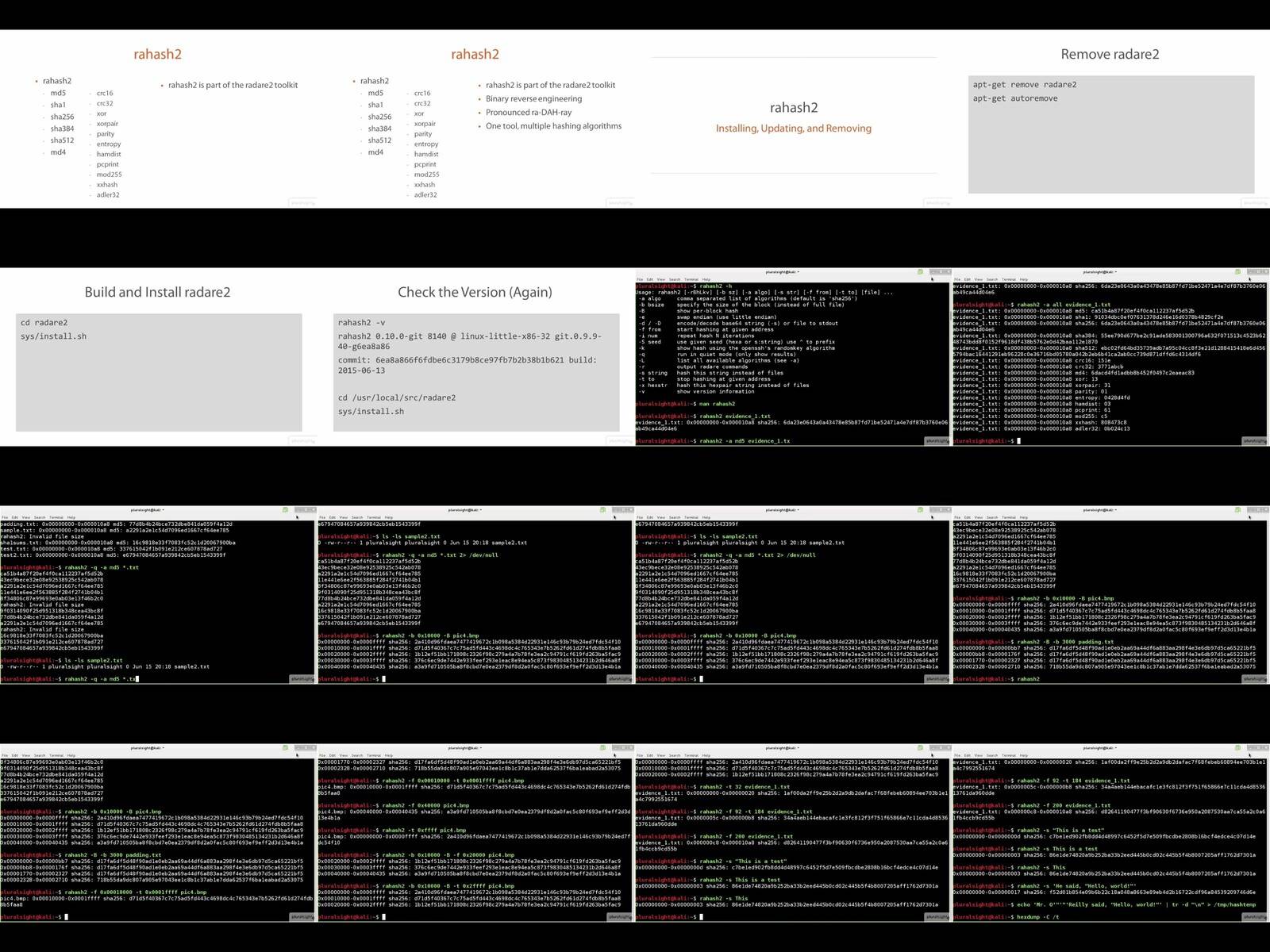Screen dimensions: 1270x952
Task: Open Terminal menu in rahash2 -a all terminal
Action: click(x=1008, y=279)
